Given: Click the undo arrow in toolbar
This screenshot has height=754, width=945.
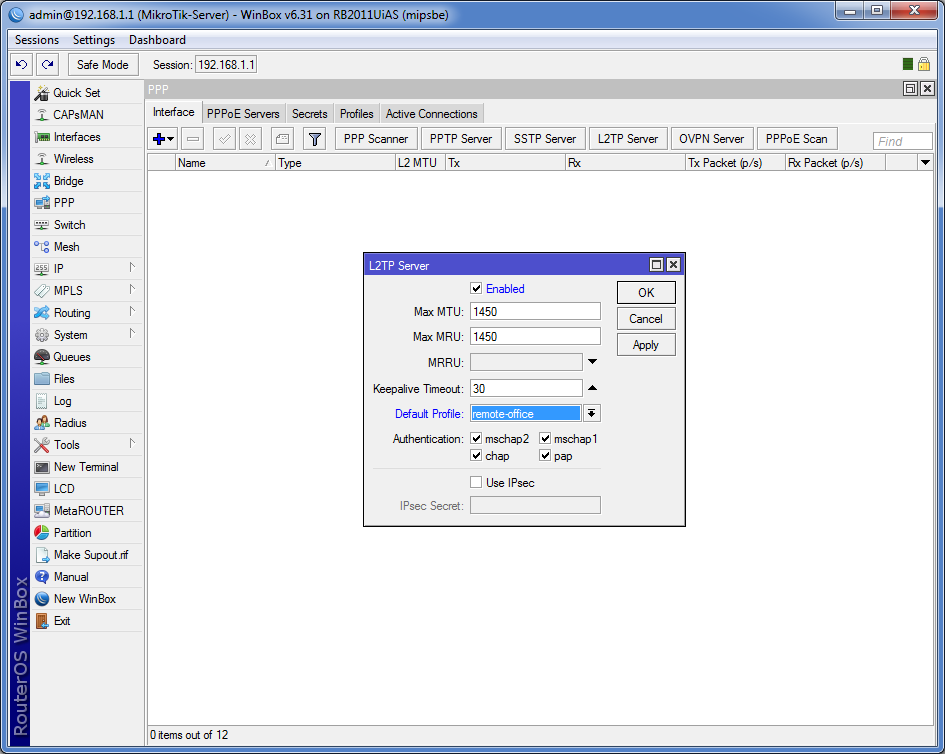Looking at the screenshot, I should (x=22, y=64).
